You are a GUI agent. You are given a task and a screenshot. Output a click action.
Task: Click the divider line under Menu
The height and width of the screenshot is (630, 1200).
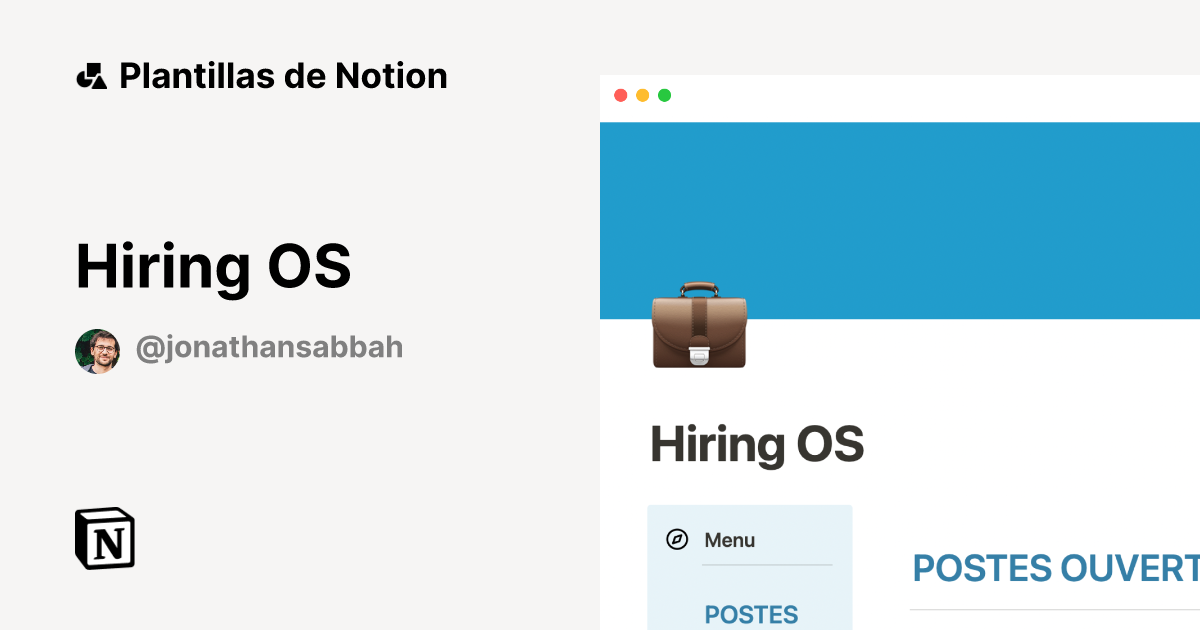[x=767, y=566]
